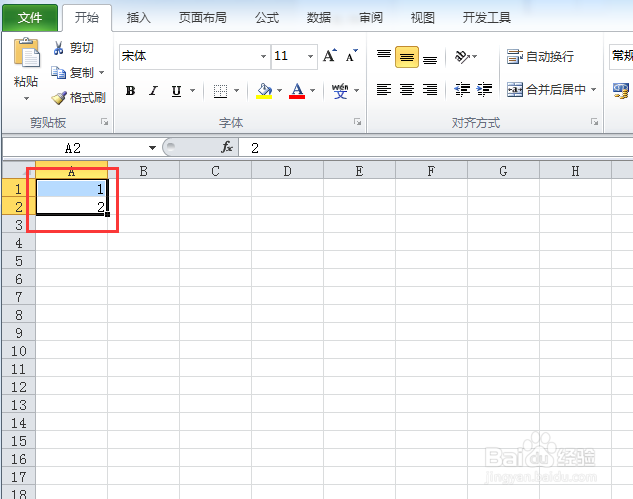The width and height of the screenshot is (633, 499).
Task: Open the 文件 File tab
Action: point(30,18)
